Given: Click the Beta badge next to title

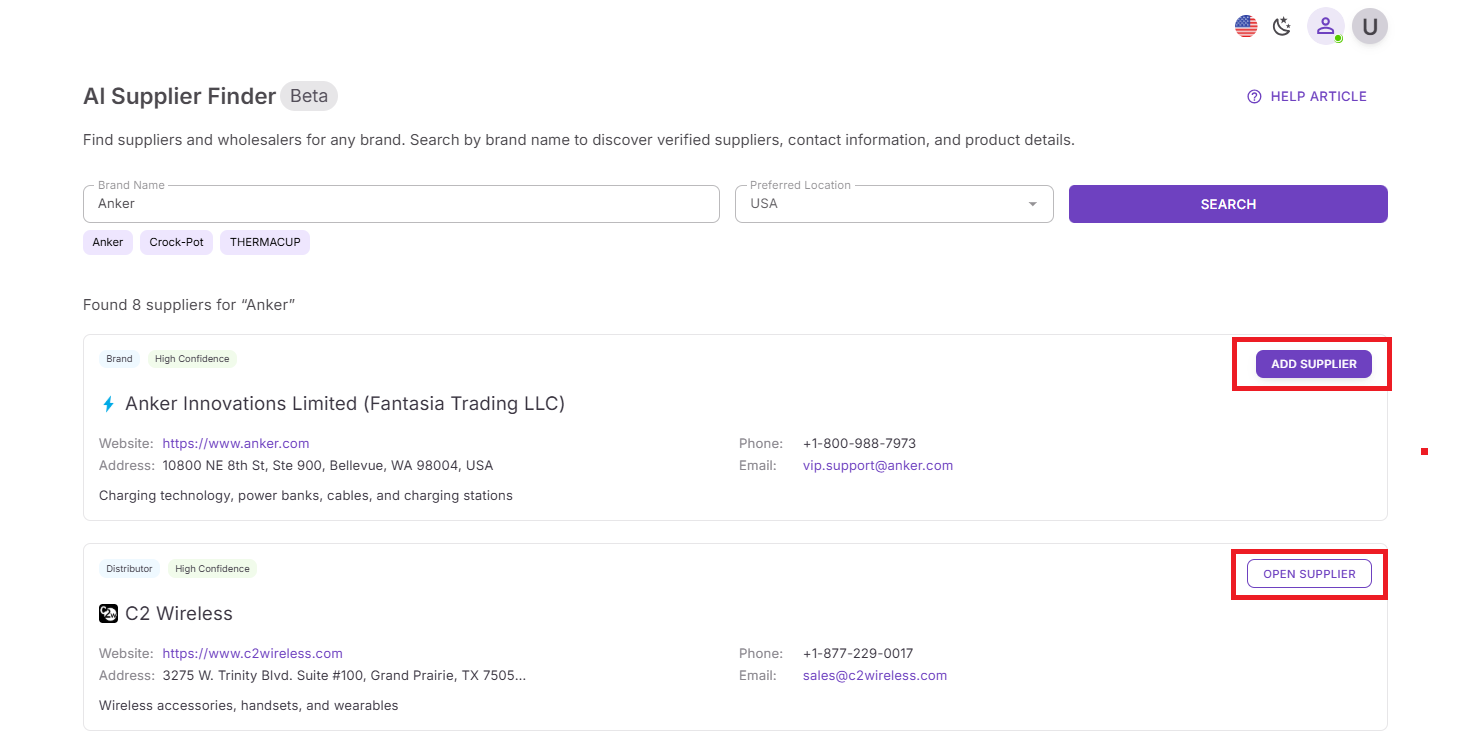Looking at the screenshot, I should pos(309,96).
